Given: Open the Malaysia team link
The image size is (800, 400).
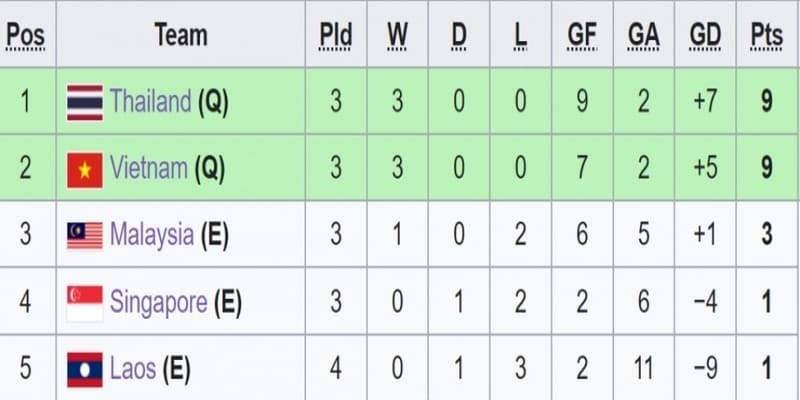Looking at the screenshot, I should point(152,235).
